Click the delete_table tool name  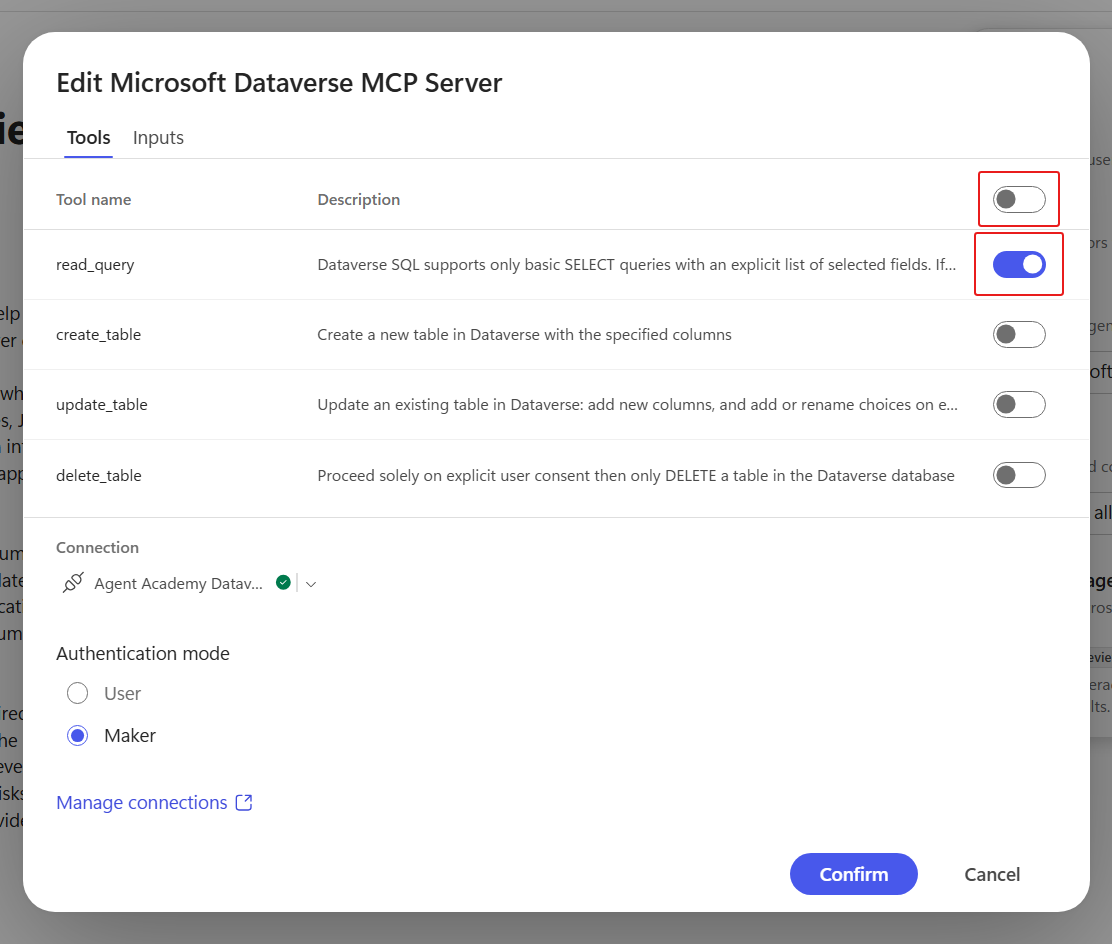[x=99, y=475]
